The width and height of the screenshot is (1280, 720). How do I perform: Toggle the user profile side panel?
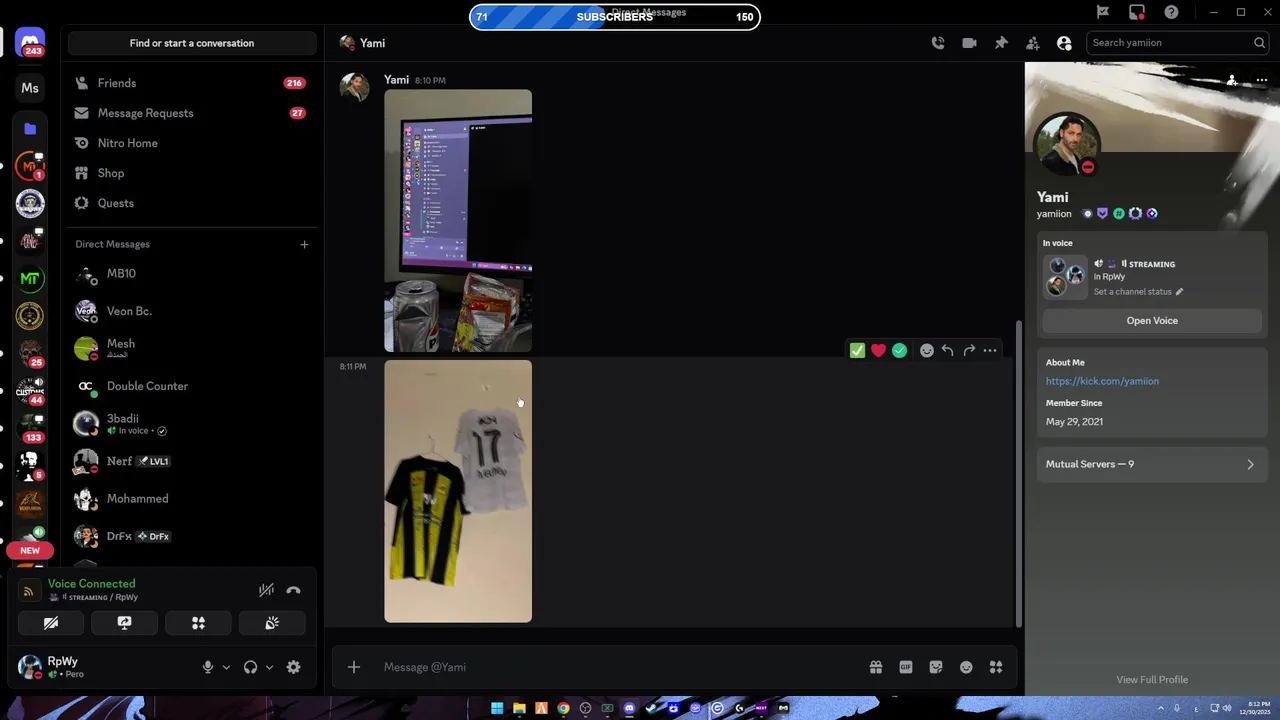1064,43
